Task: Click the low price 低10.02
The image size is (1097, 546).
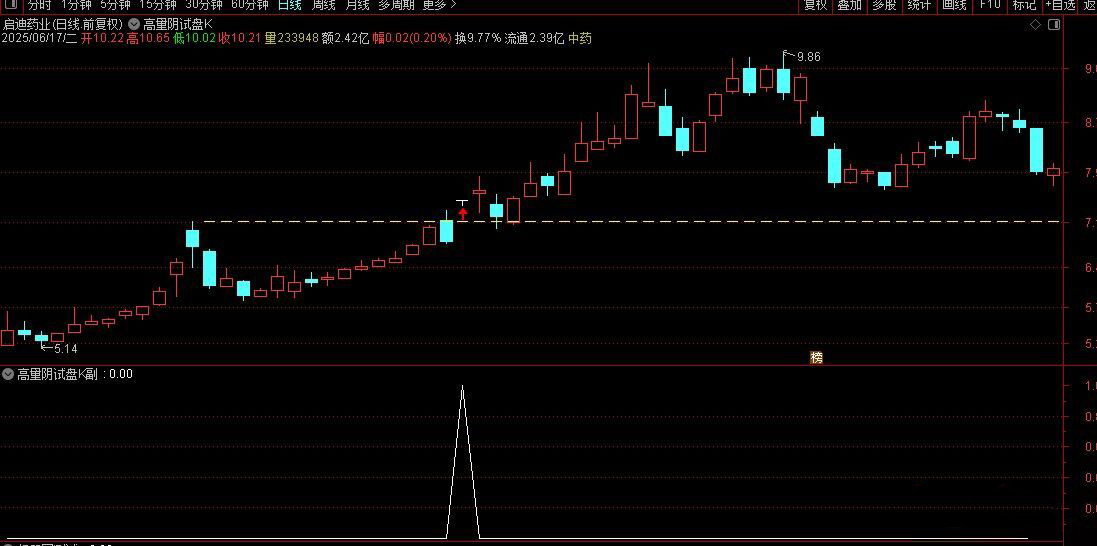Action: (194, 38)
